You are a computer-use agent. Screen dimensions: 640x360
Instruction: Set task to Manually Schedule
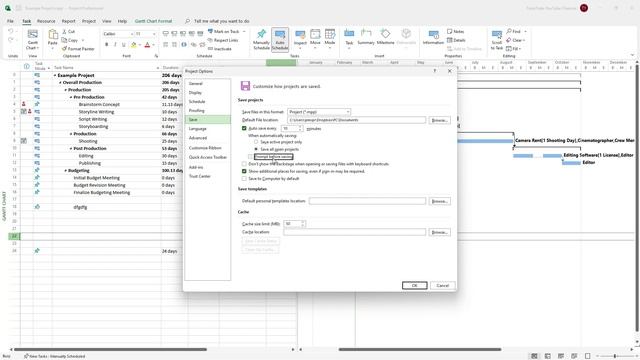point(261,39)
